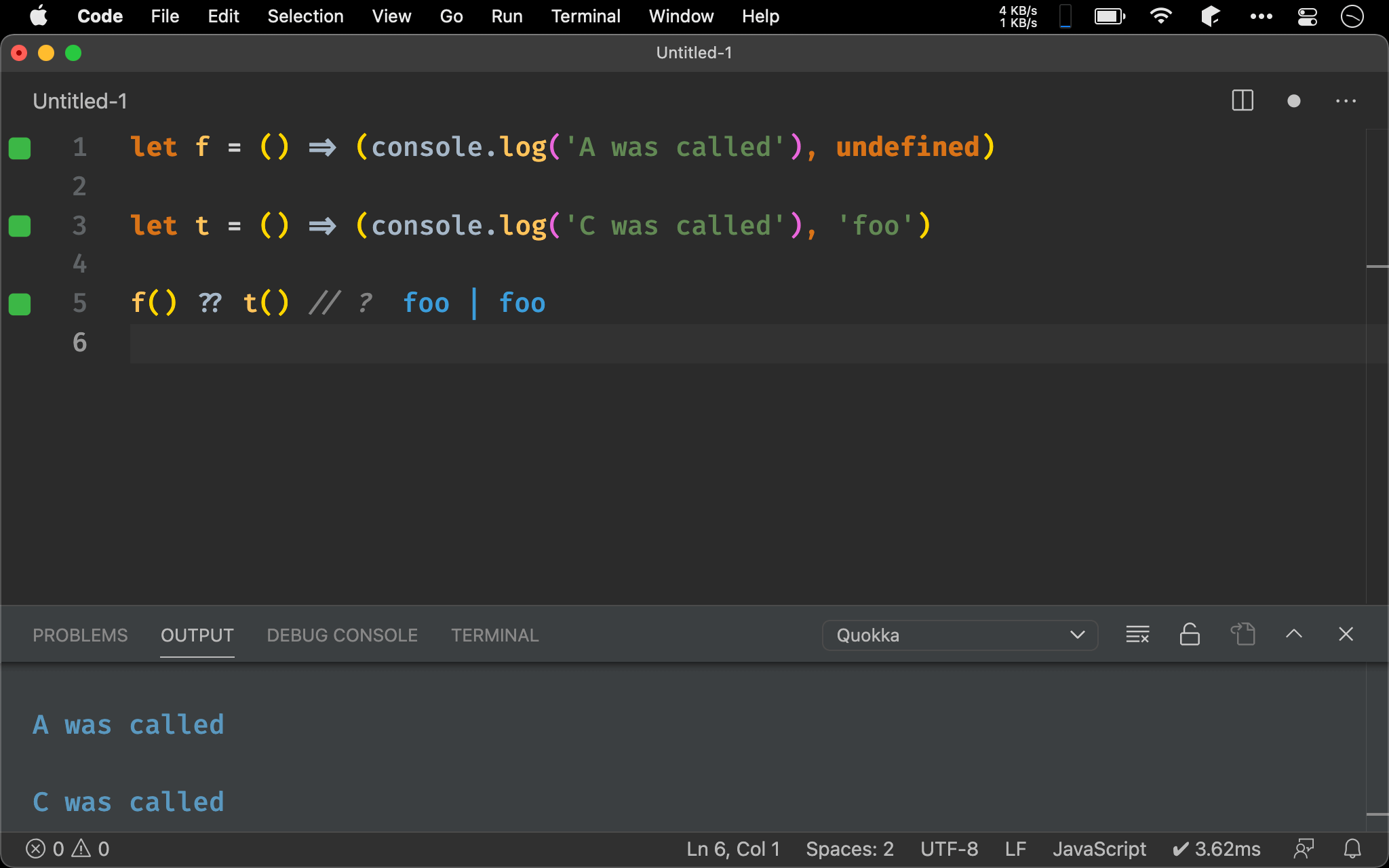Maximize the panel with chevron up
The image size is (1389, 868).
(x=1293, y=634)
